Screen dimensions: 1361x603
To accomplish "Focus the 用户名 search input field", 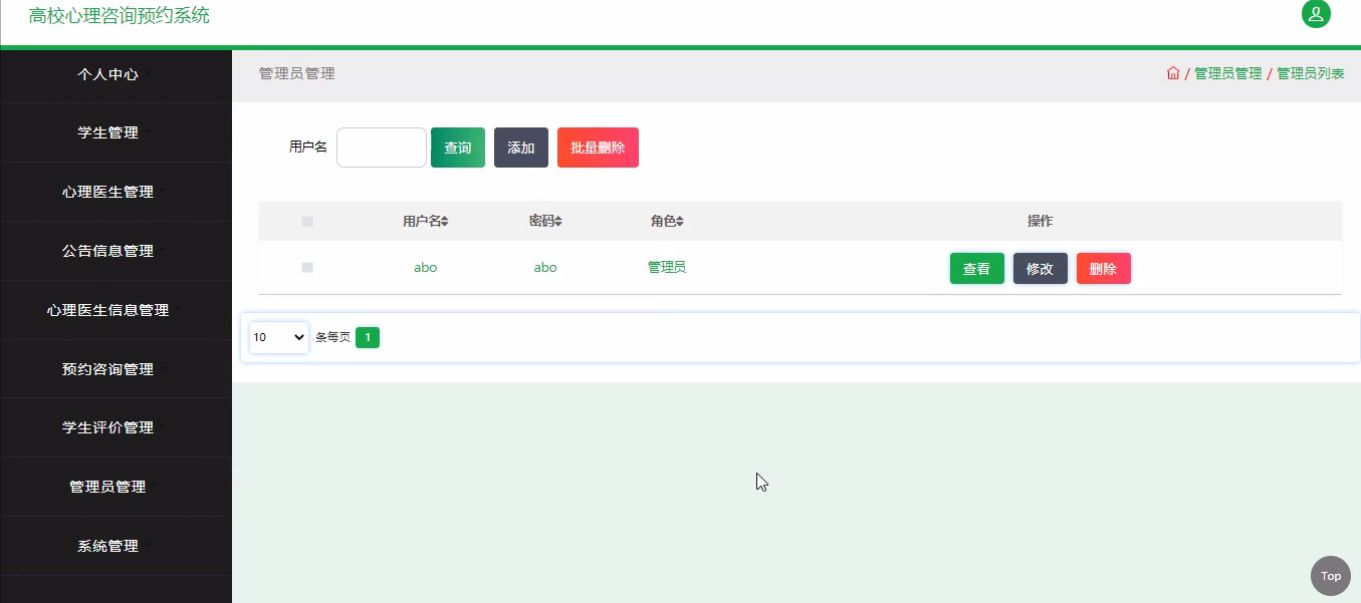I will [x=382, y=147].
